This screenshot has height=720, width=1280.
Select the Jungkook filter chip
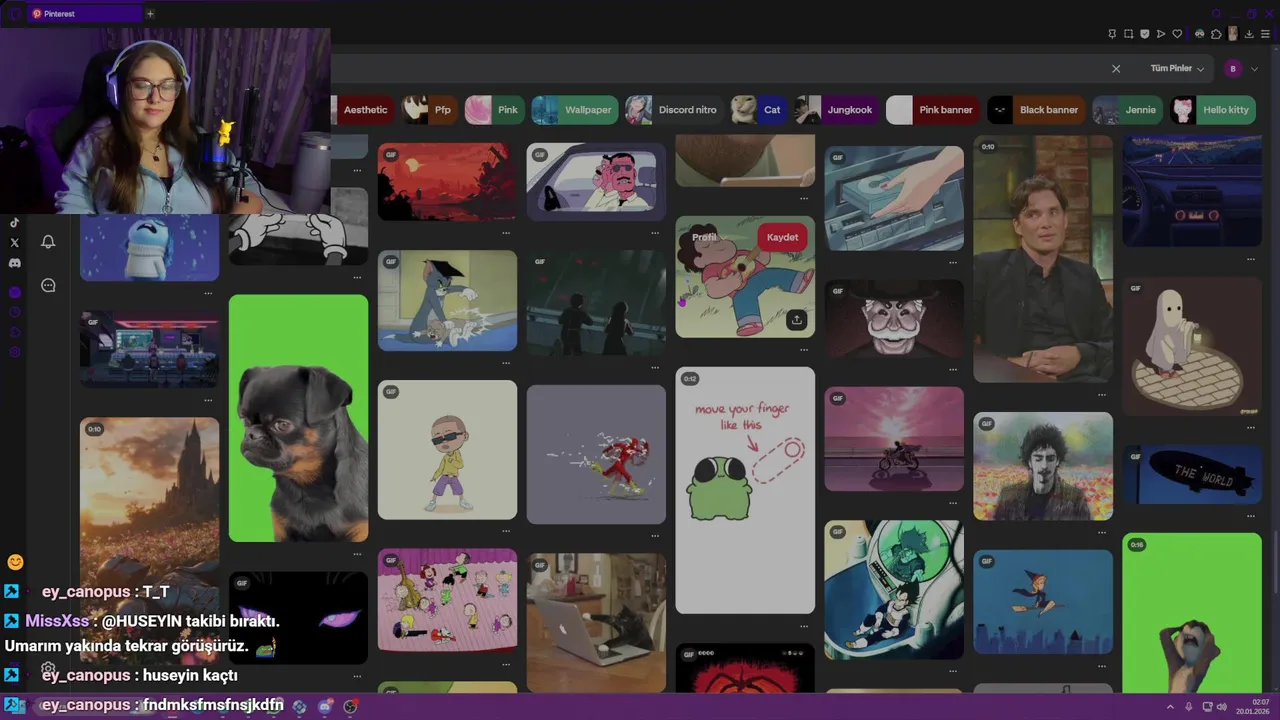point(837,110)
